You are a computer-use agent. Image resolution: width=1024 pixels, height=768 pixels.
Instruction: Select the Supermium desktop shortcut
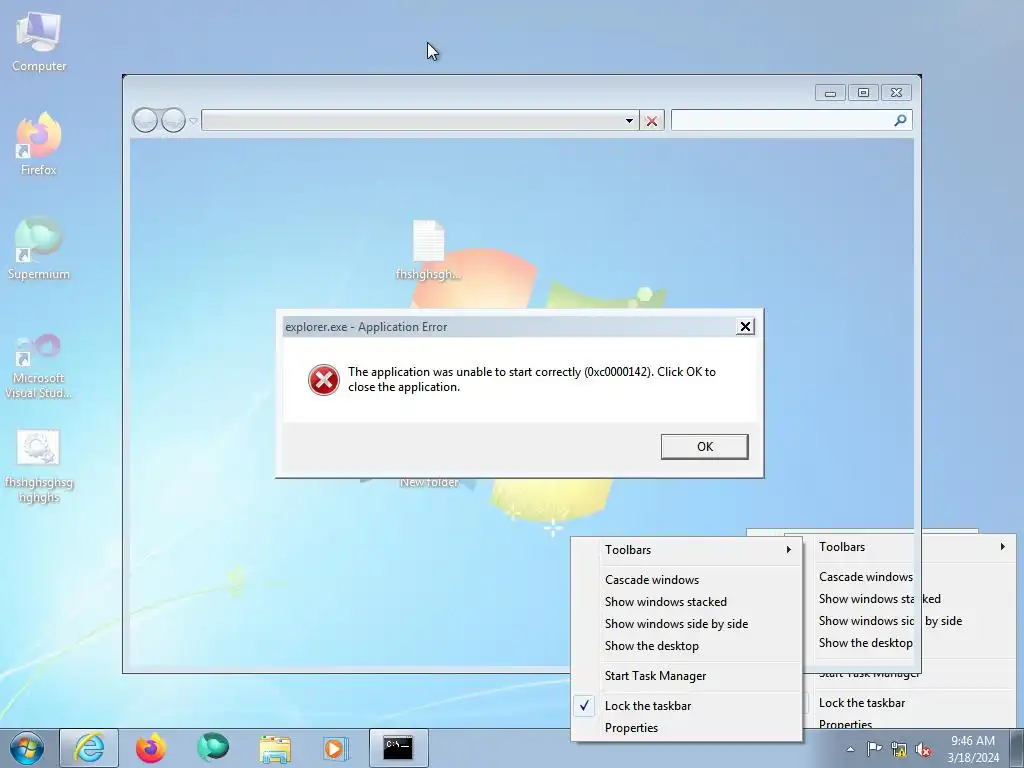point(39,249)
